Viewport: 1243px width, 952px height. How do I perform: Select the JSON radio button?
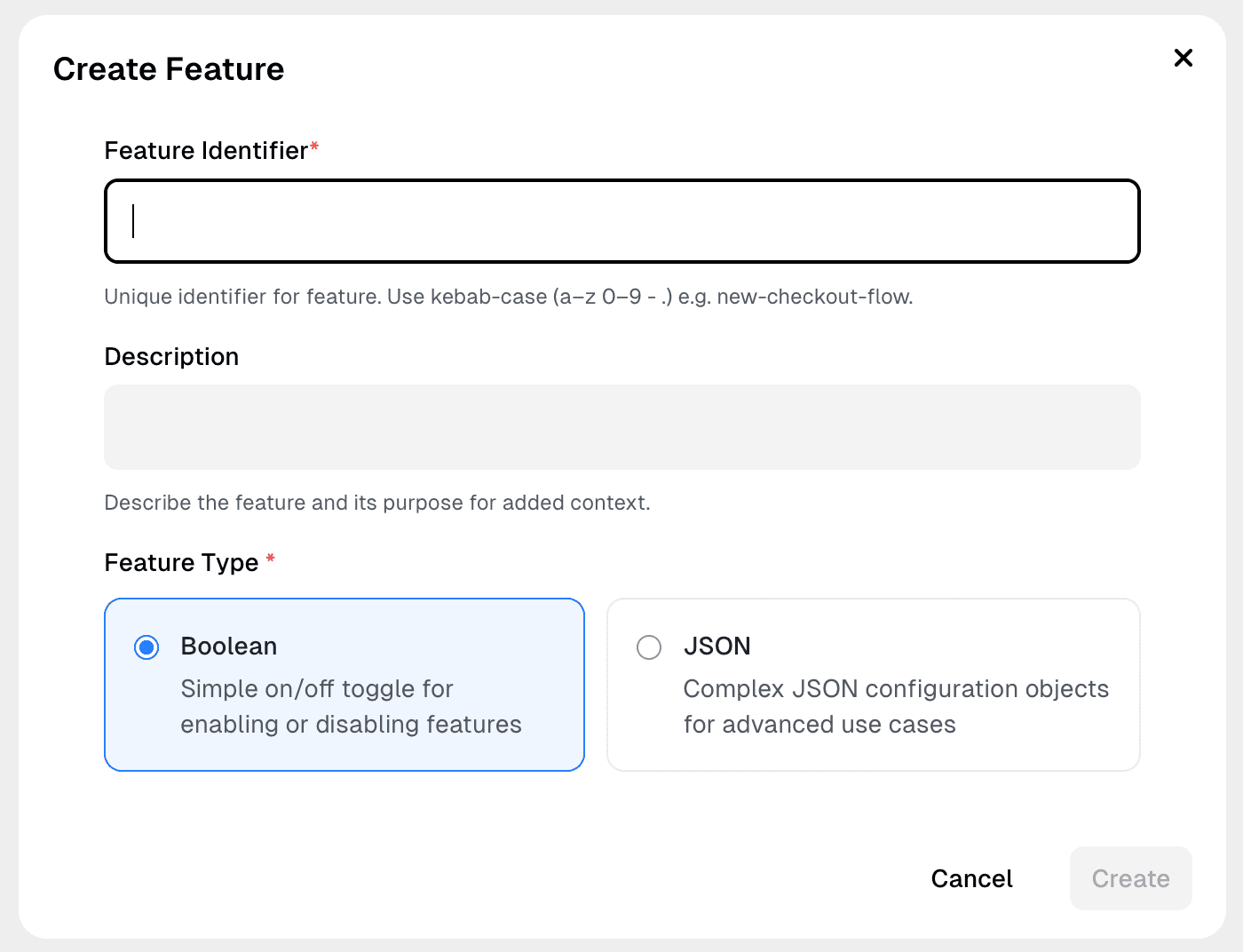click(x=649, y=647)
